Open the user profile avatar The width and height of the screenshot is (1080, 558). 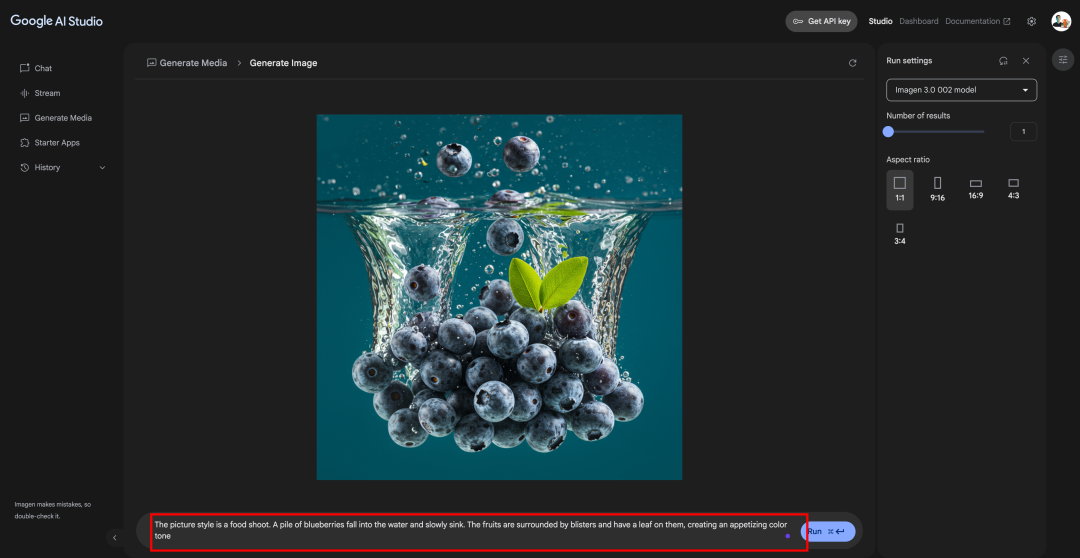pos(1061,21)
